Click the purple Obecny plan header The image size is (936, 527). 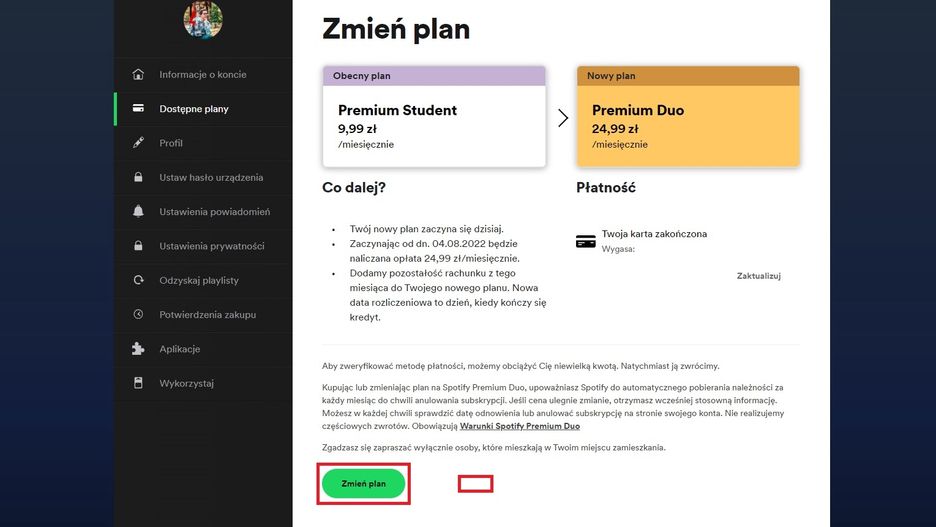pos(434,76)
